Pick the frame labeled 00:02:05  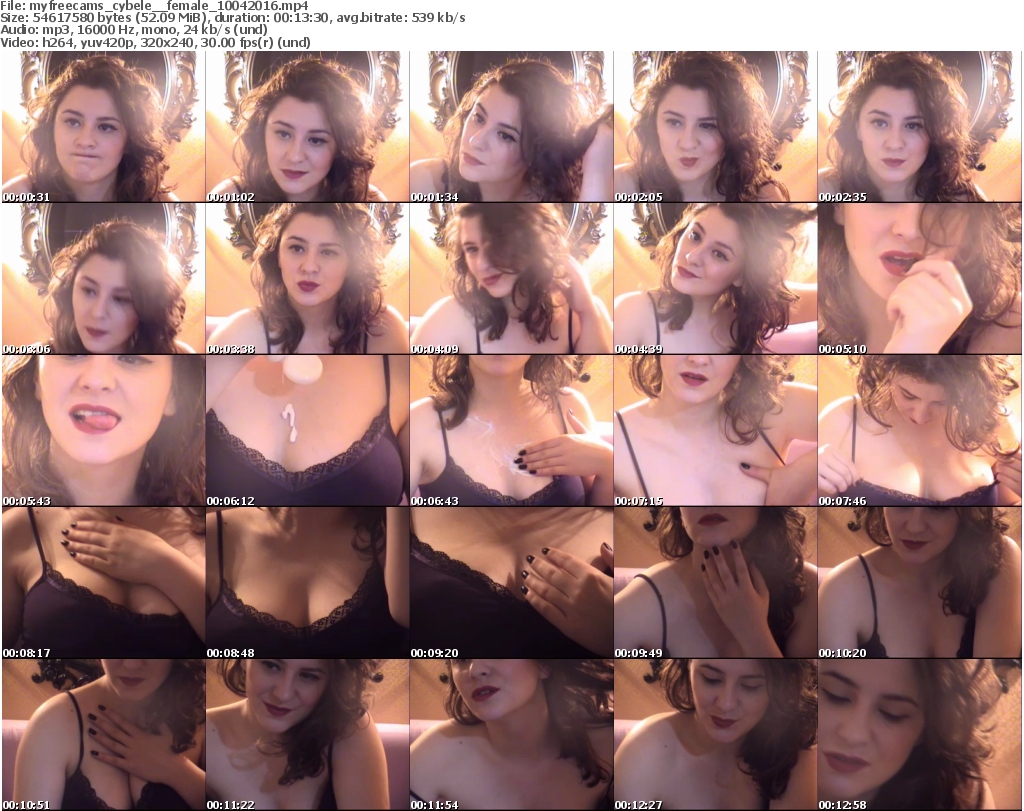(x=715, y=127)
